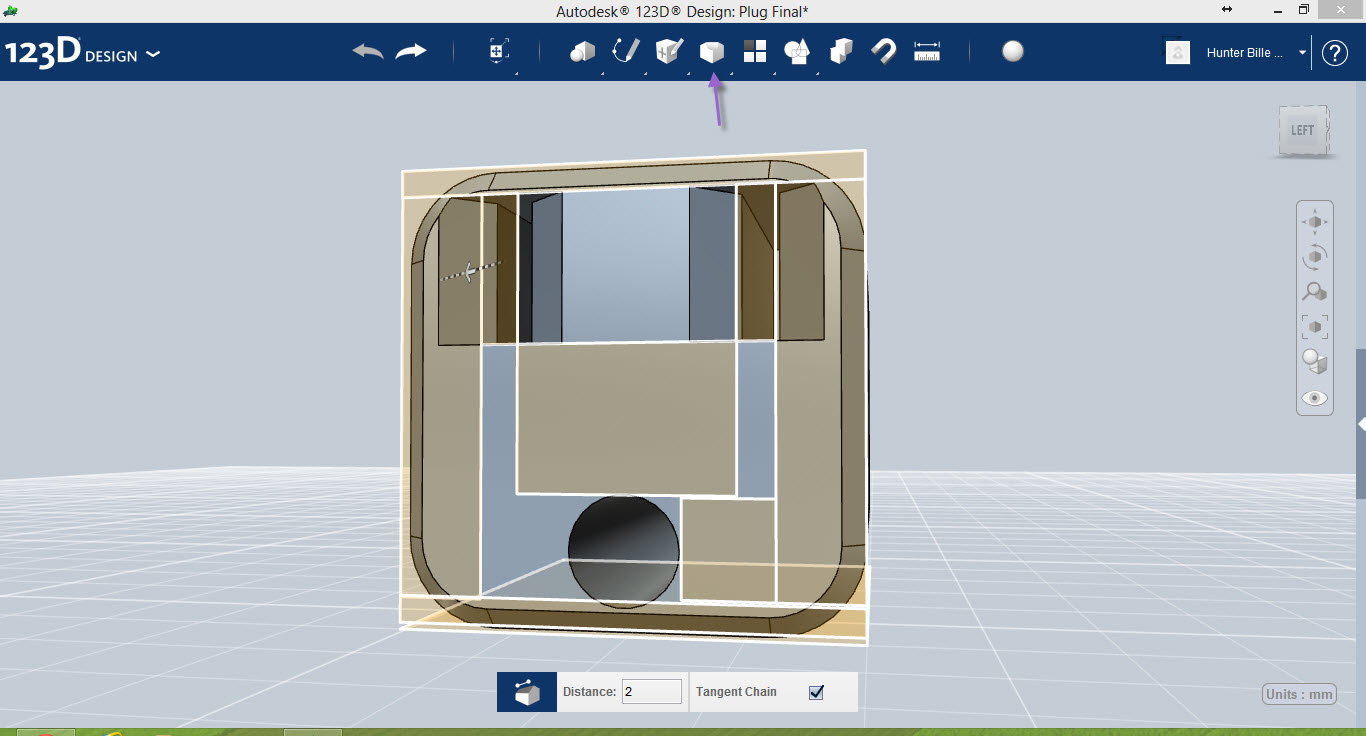Open the Modify tool icon
Screen dimensions: 1366x736
(711, 52)
